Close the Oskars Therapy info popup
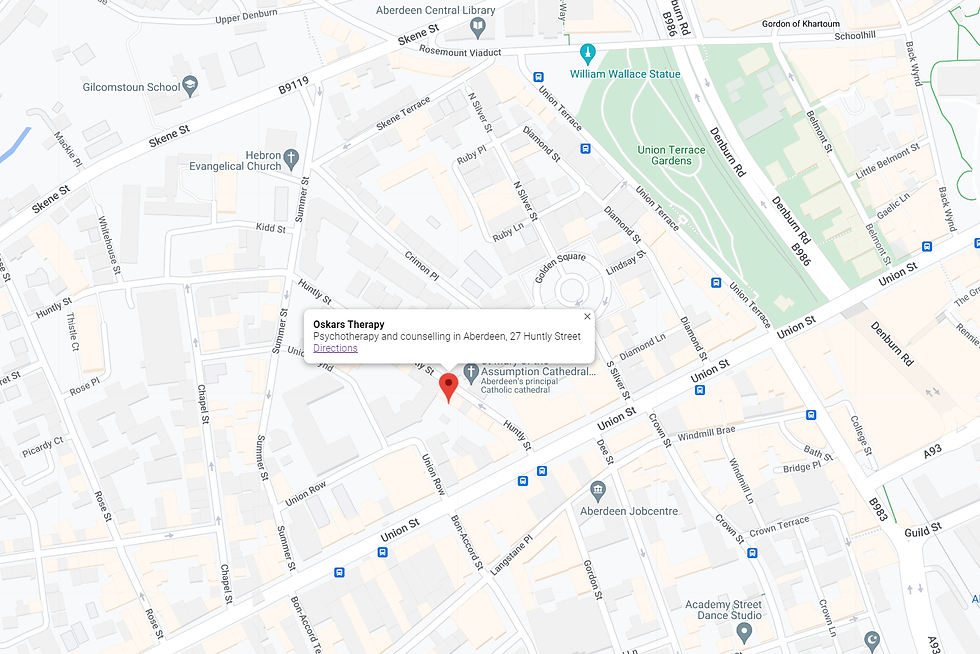This screenshot has width=980, height=654. coord(587,316)
